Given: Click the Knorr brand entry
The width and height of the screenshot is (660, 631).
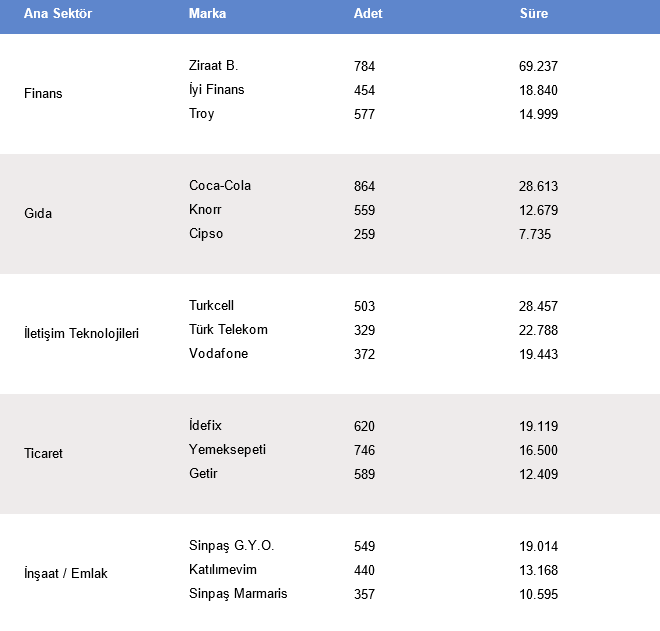Looking at the screenshot, I should click(x=205, y=210).
